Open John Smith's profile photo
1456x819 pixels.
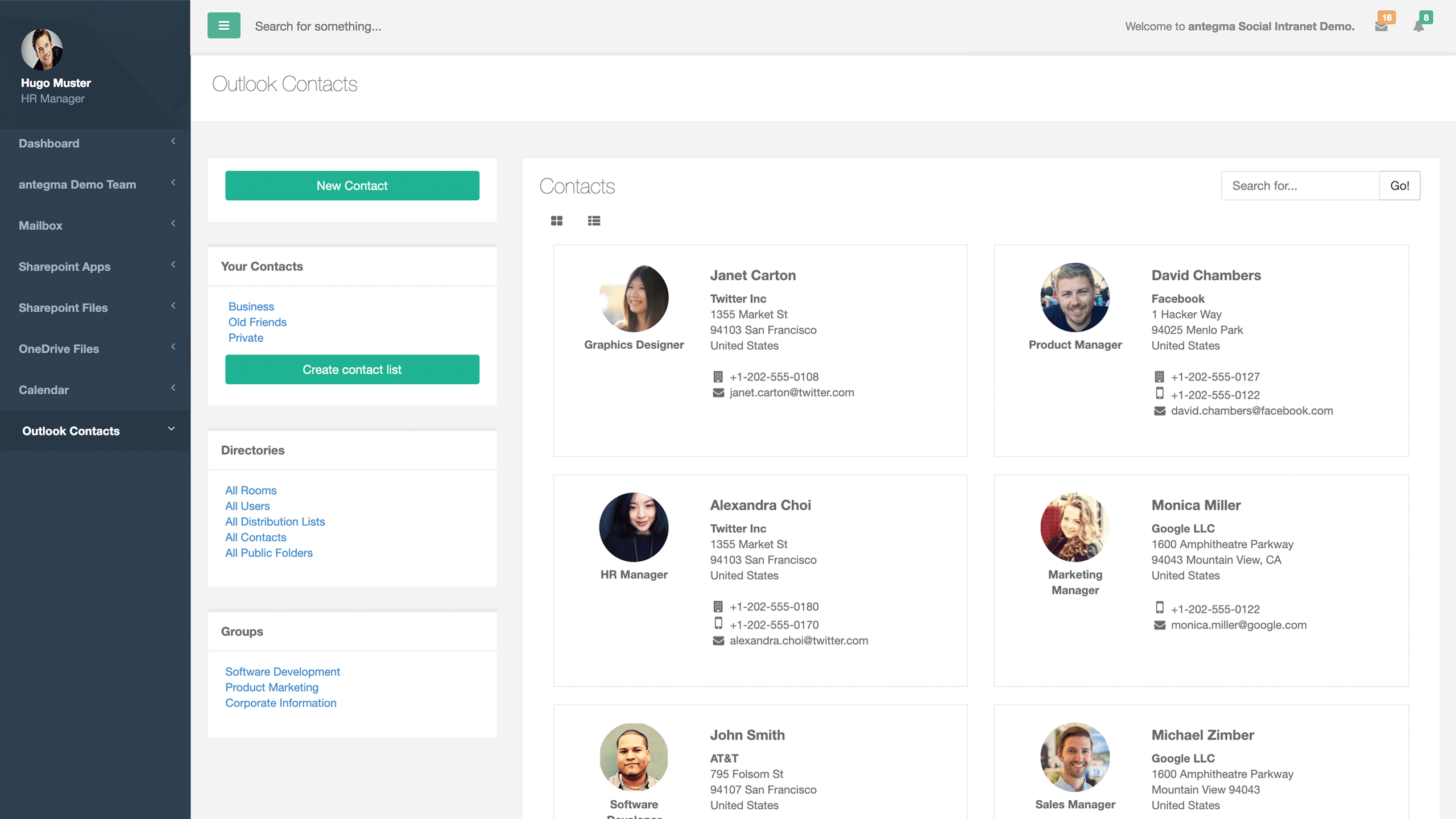(x=634, y=757)
